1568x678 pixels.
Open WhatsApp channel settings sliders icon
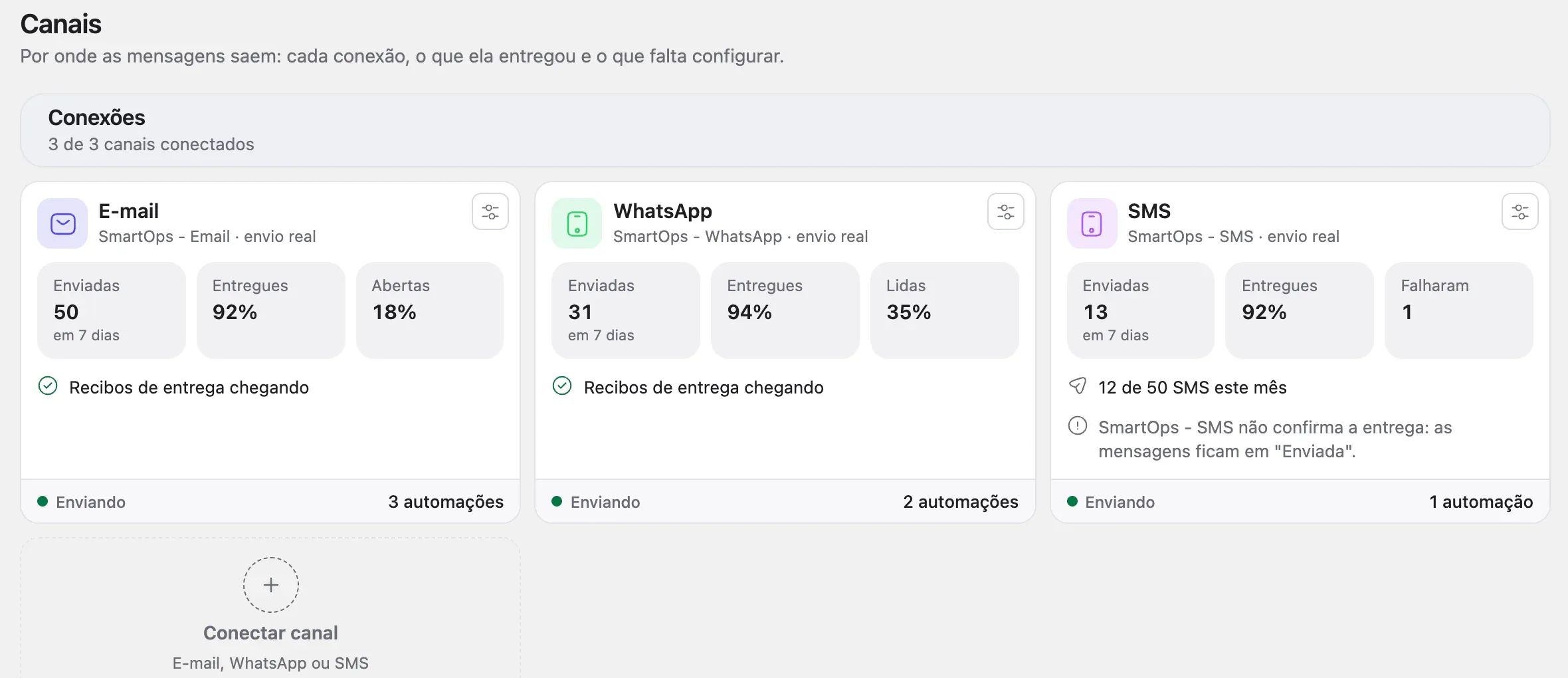point(1005,212)
